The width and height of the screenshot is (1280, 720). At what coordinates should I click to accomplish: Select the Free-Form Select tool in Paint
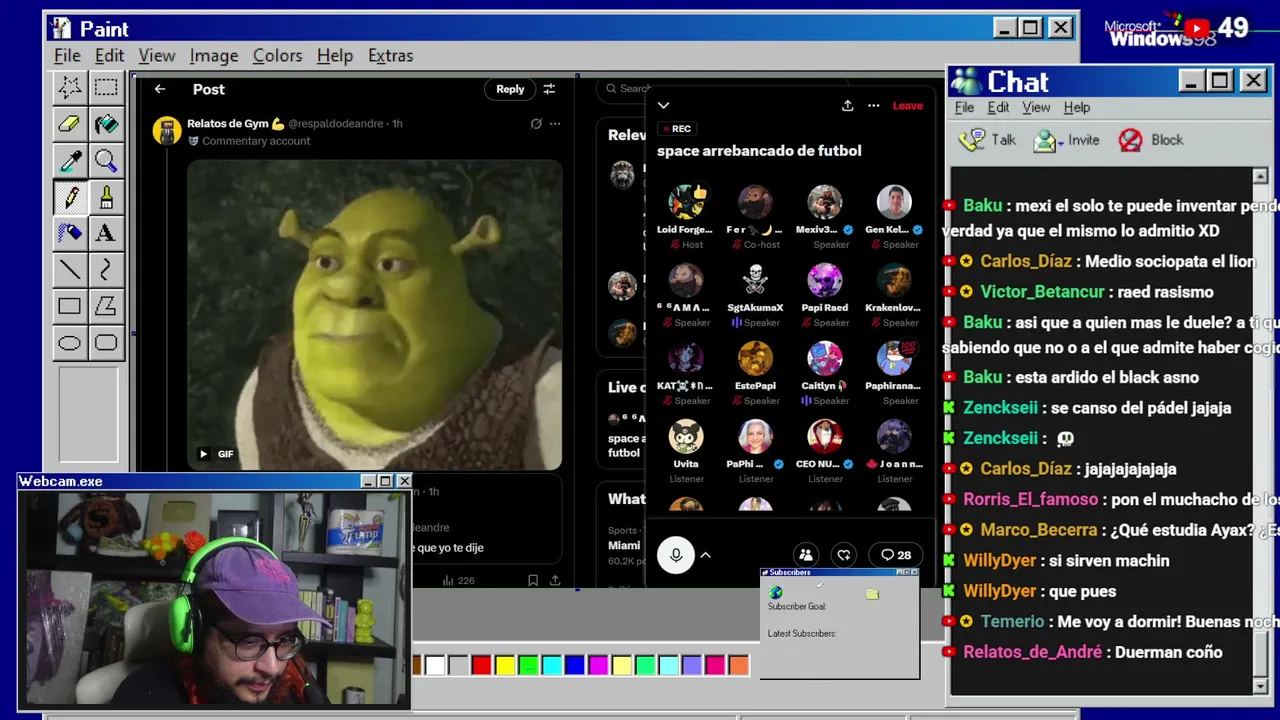[x=70, y=87]
